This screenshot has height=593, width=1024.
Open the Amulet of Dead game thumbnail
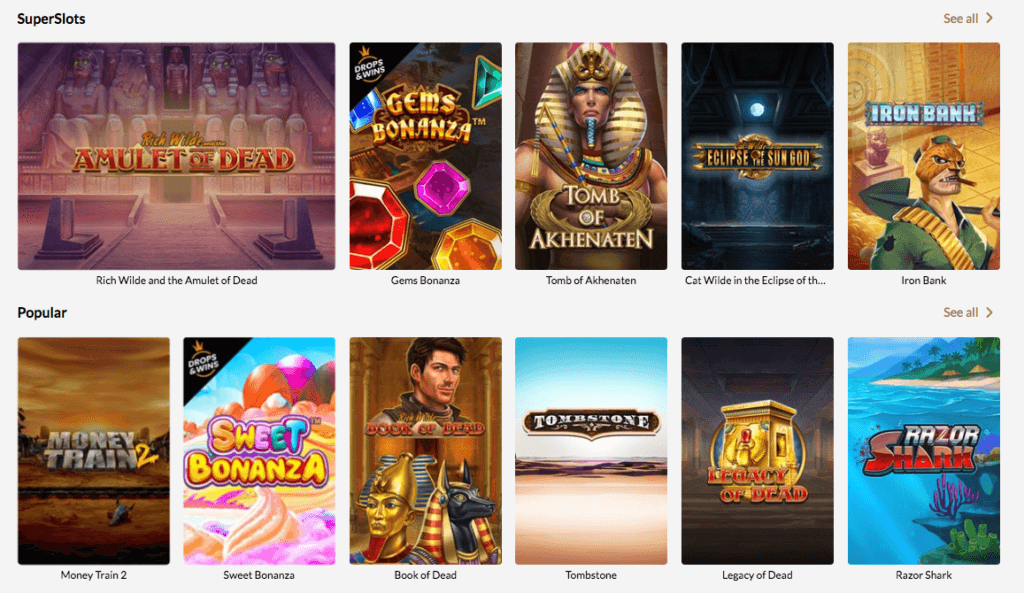tap(176, 156)
